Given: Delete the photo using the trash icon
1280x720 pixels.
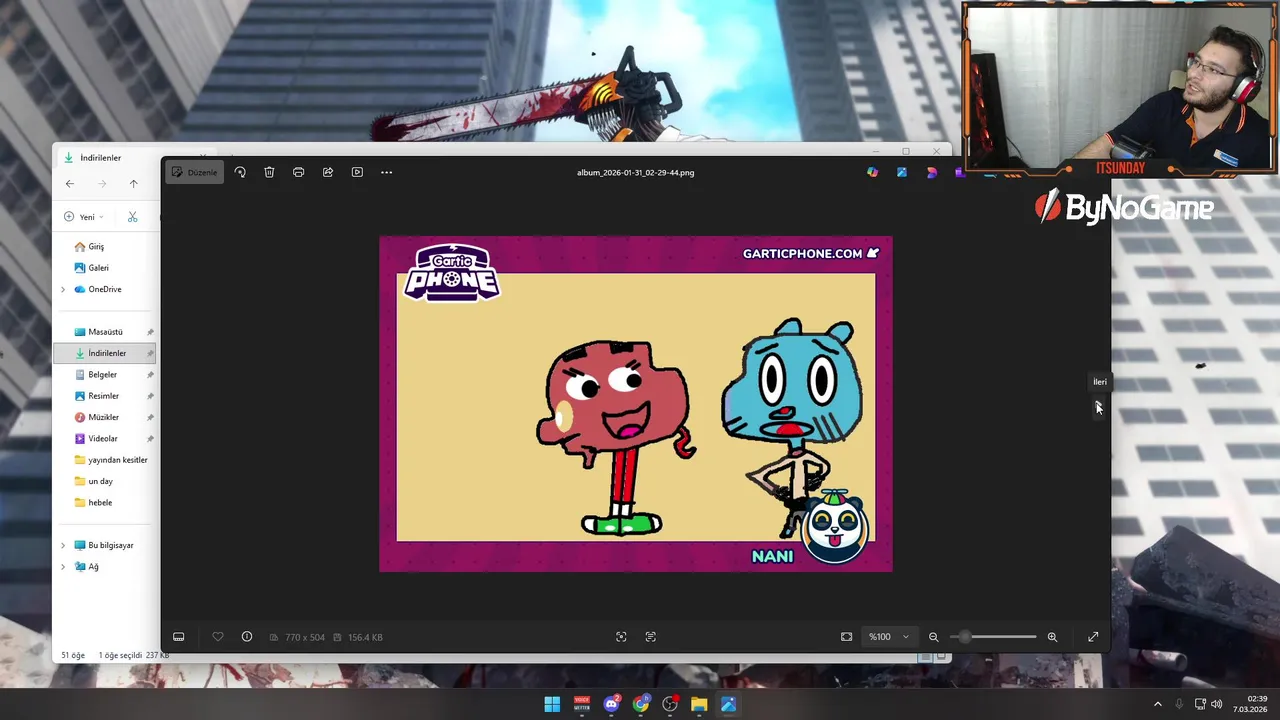Looking at the screenshot, I should point(269,172).
